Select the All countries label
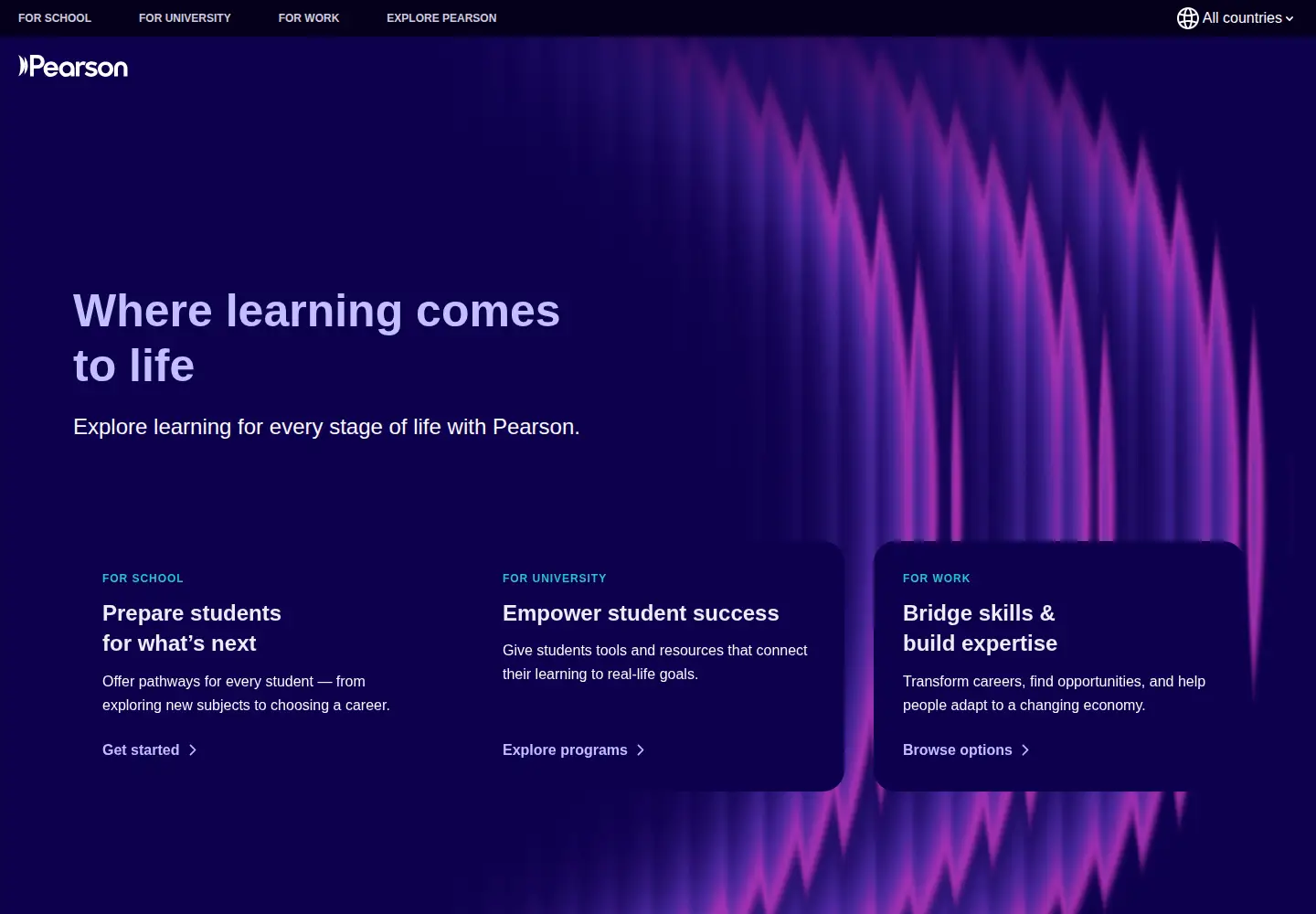Viewport: 1316px width, 914px height. [x=1242, y=18]
